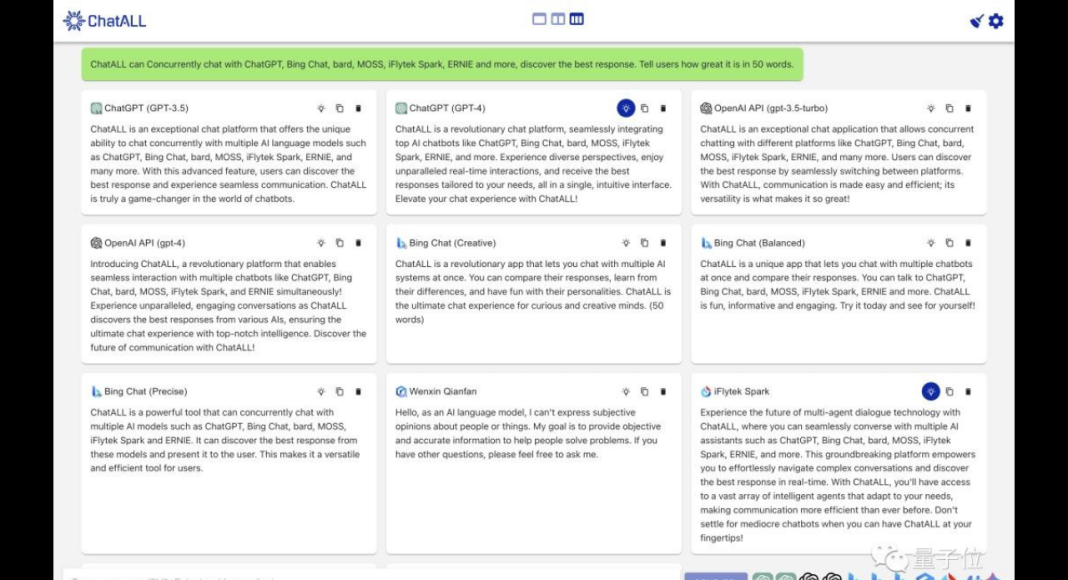
Task: Copy the Bing Chat (Creative) response
Action: [644, 243]
